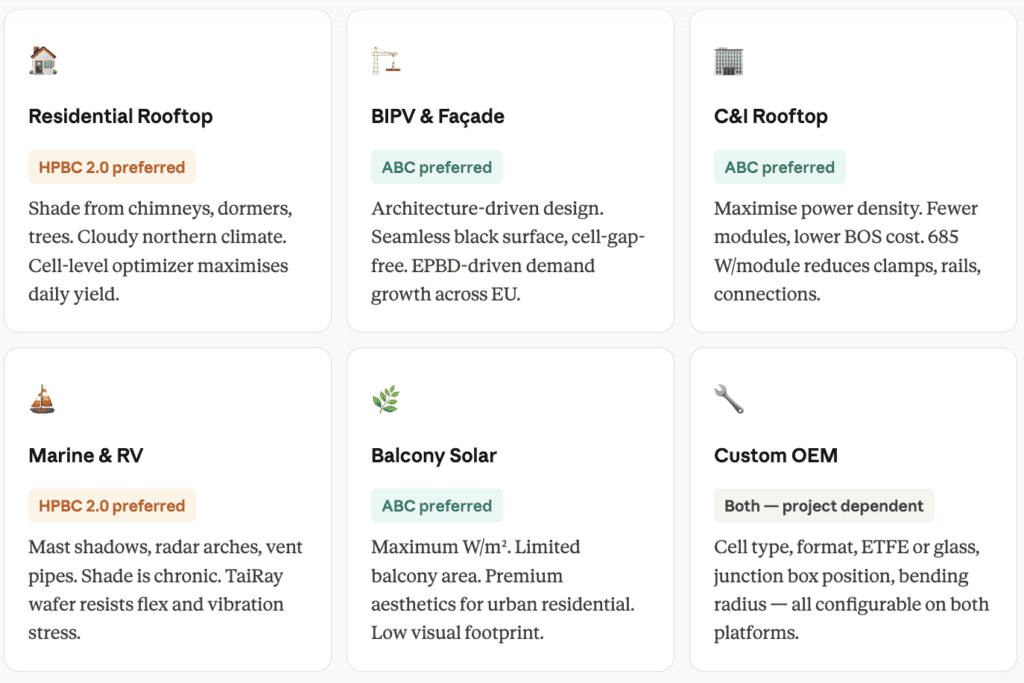Select the C&I Rooftop card title
This screenshot has height=683, width=1024.
770,117
